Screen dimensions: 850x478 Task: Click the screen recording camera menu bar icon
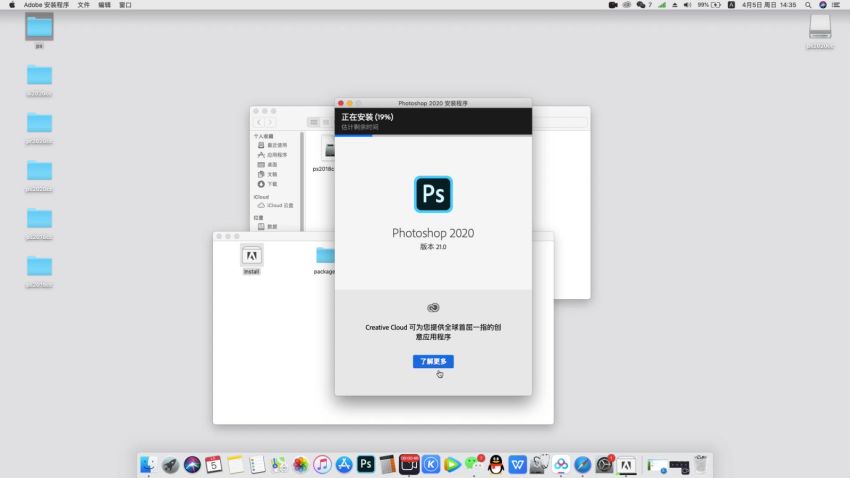click(613, 5)
